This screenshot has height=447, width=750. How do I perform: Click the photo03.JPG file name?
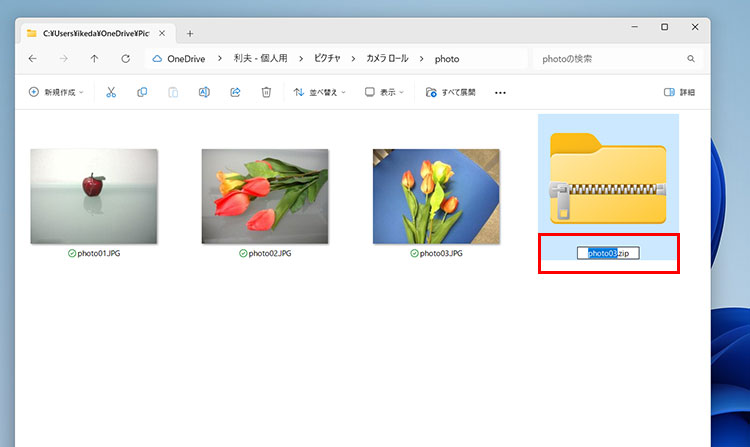tap(441, 253)
